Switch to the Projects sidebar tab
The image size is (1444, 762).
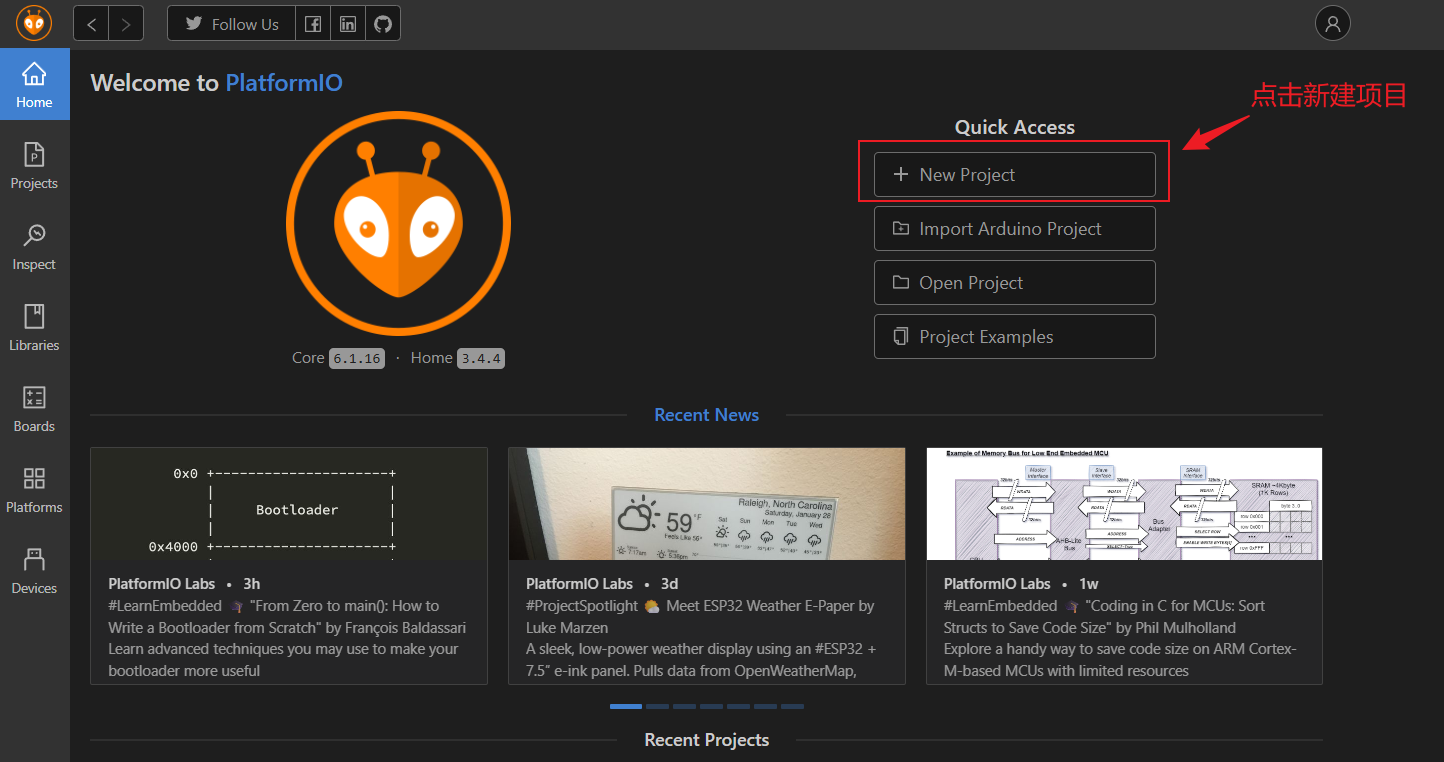point(34,166)
